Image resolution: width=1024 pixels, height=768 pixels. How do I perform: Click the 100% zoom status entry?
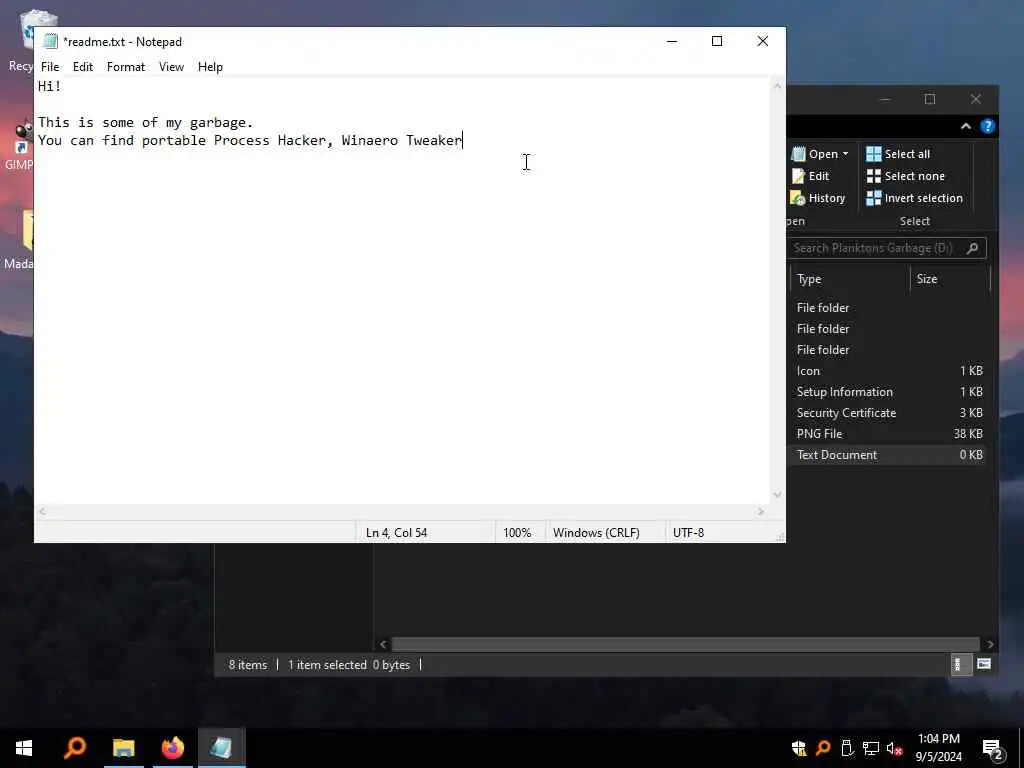[517, 533]
